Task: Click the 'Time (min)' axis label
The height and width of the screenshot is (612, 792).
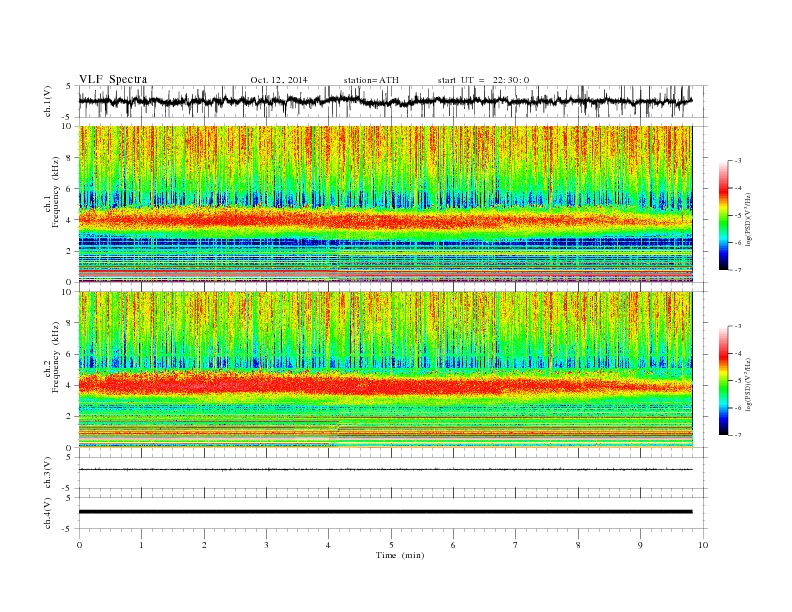Action: (x=400, y=555)
